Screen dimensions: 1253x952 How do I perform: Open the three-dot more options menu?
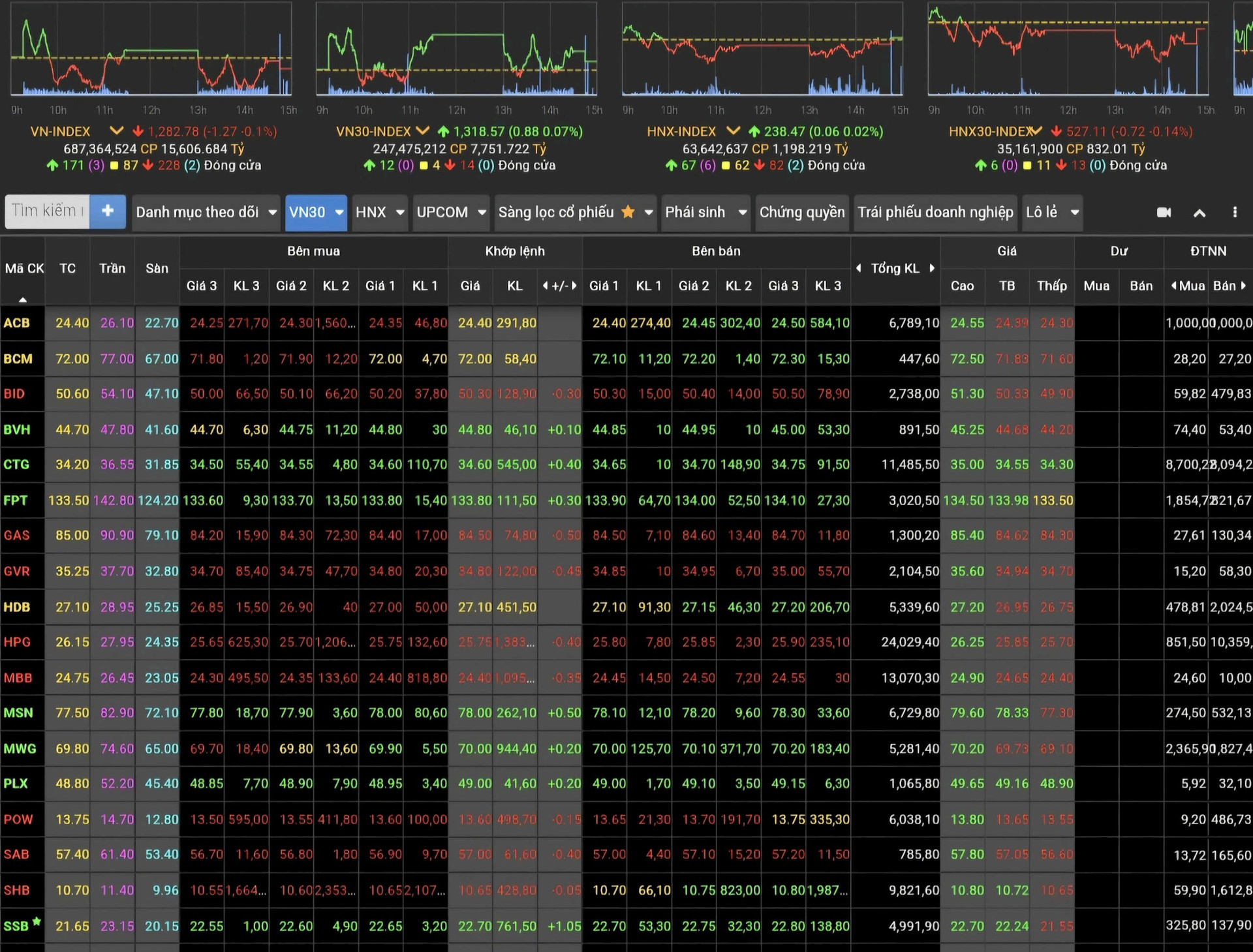(x=1235, y=212)
